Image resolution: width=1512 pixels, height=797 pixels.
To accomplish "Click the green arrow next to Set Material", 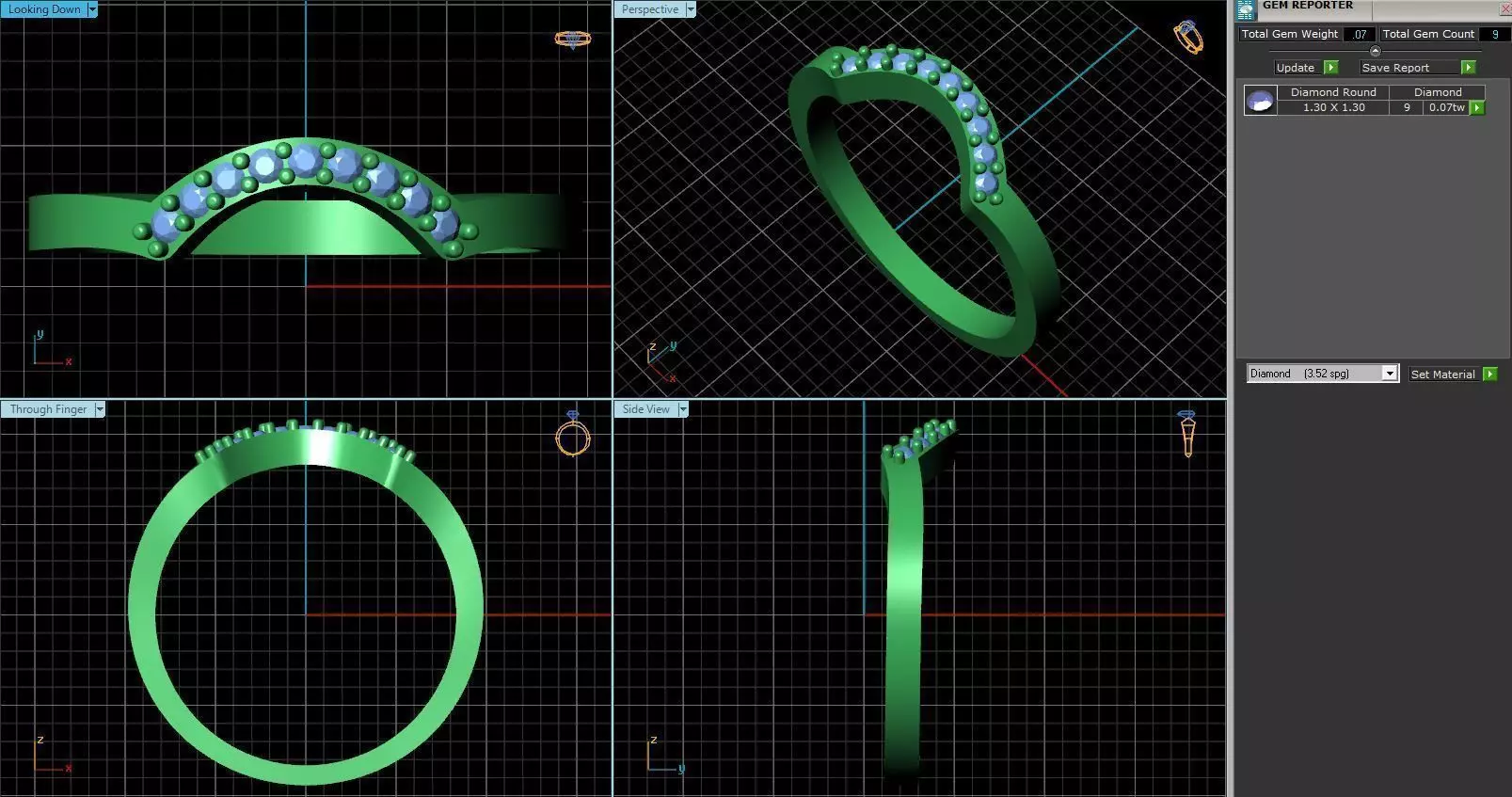I will (1490, 375).
